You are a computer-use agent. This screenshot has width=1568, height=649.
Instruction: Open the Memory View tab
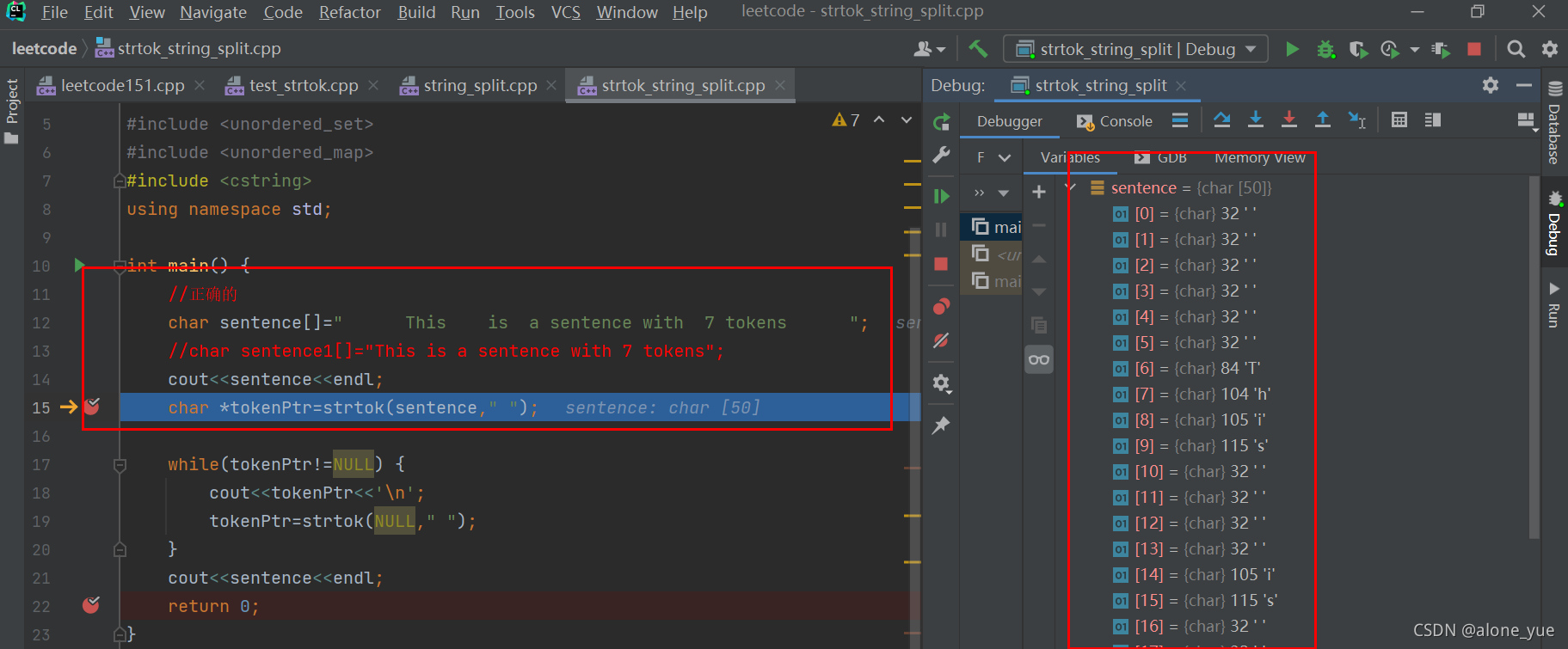[x=1260, y=157]
